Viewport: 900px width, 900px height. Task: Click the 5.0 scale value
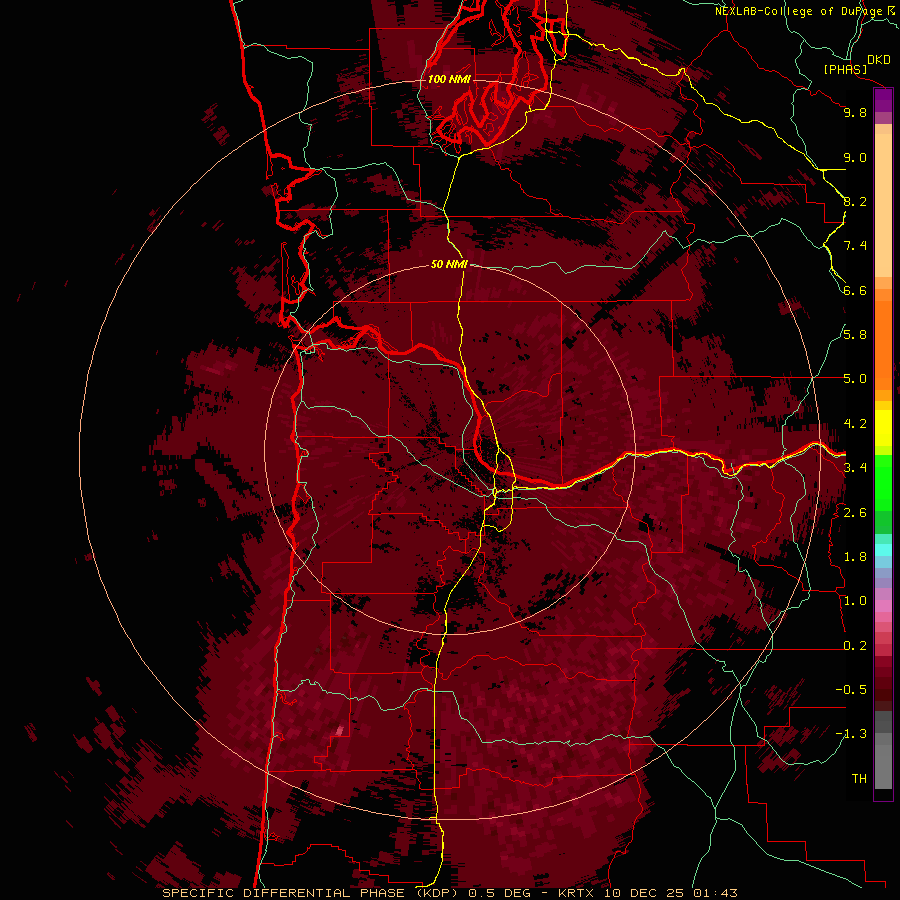click(855, 379)
